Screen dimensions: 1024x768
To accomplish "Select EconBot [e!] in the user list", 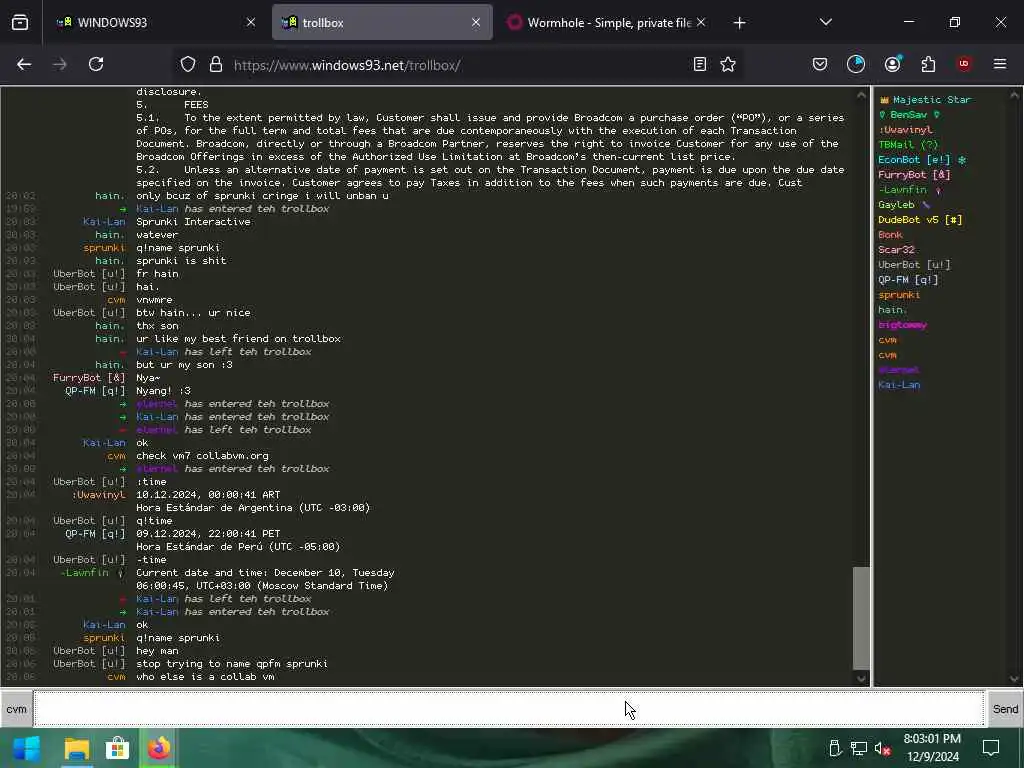I will 922,159.
